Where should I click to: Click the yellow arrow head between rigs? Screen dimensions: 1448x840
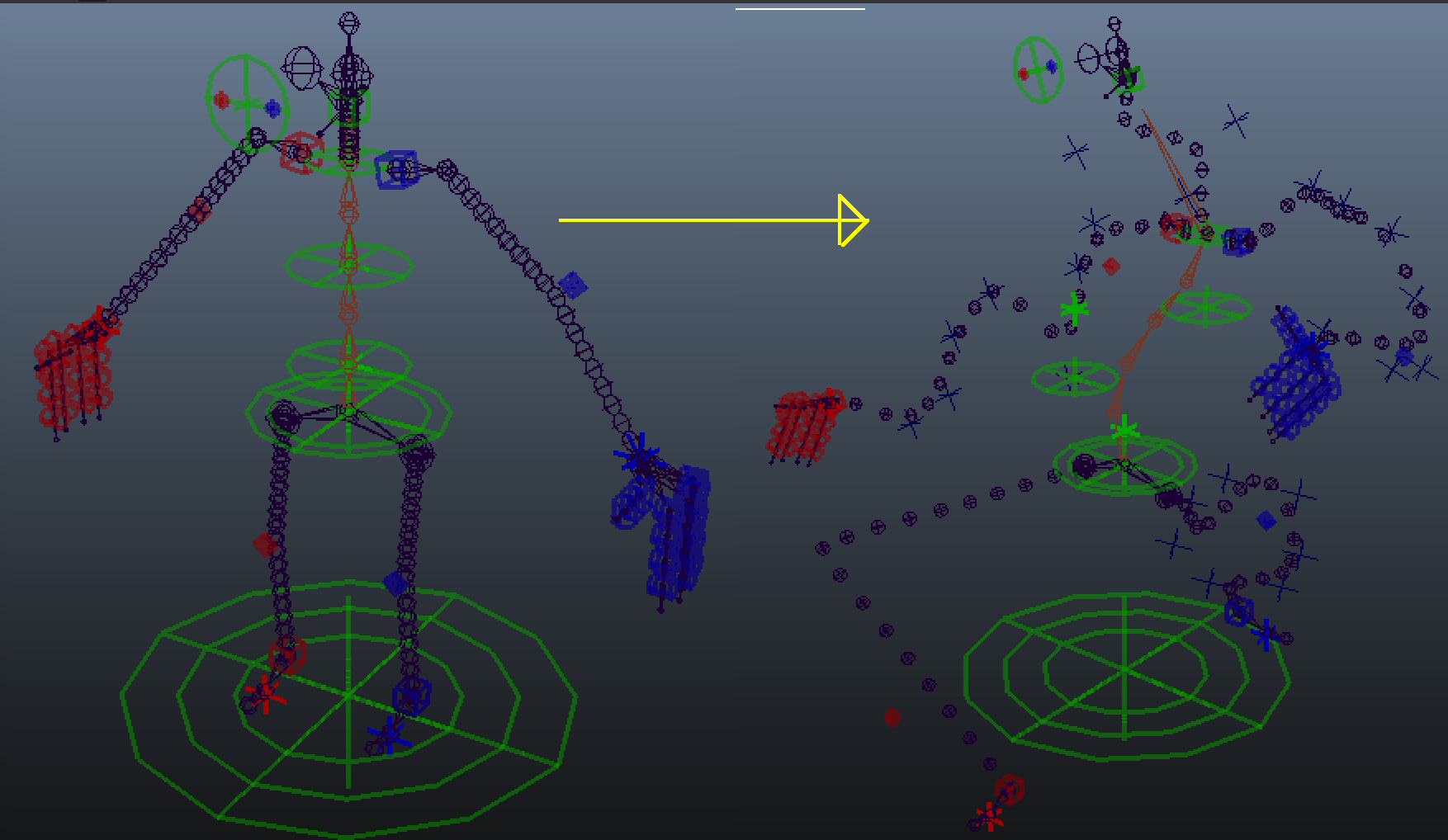853,220
